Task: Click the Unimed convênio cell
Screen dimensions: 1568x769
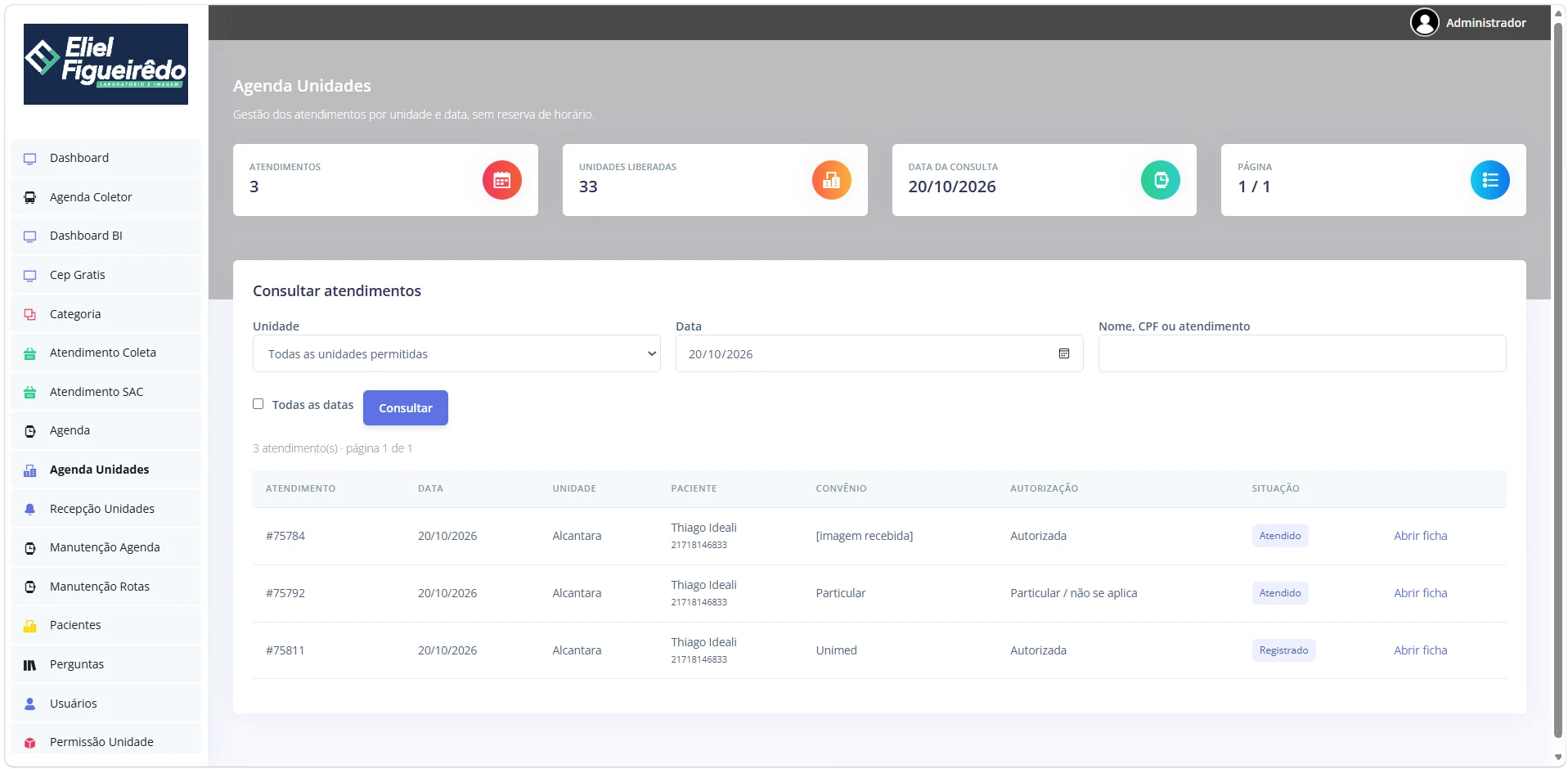Action: pyautogui.click(x=836, y=650)
